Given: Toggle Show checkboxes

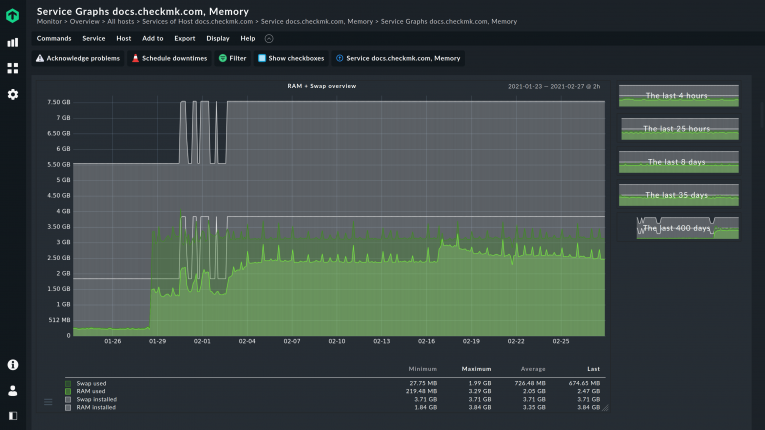Looking at the screenshot, I should pos(291,58).
